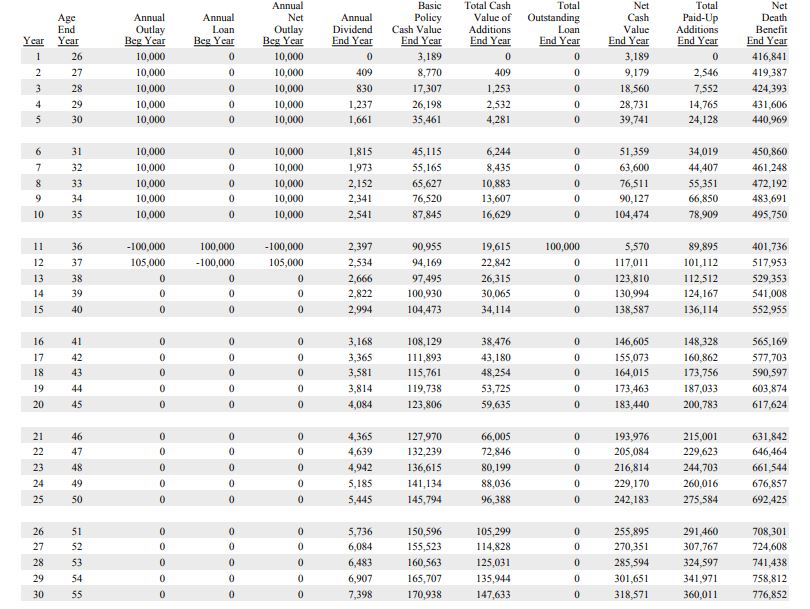Viewport: 810px width, 609px height.
Task: Select net cash value 5,570
Action: 637,247
